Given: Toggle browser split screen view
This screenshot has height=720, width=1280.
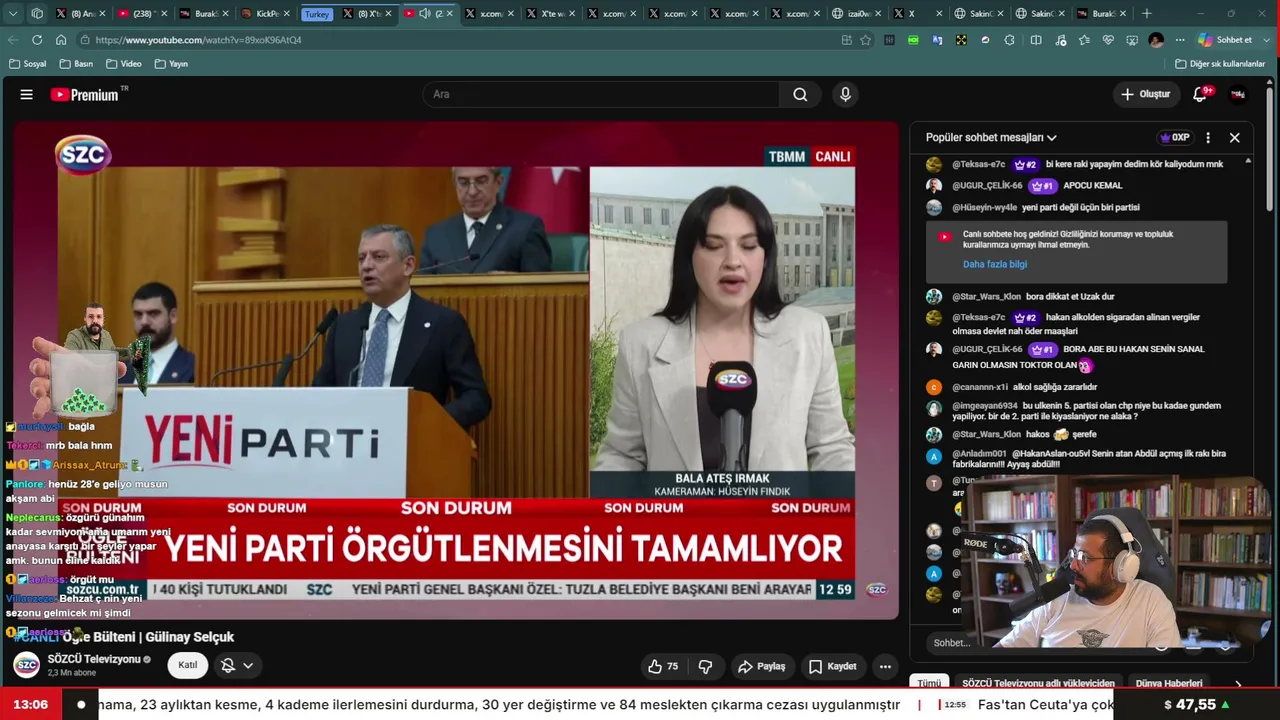Looking at the screenshot, I should pyautogui.click(x=1036, y=40).
